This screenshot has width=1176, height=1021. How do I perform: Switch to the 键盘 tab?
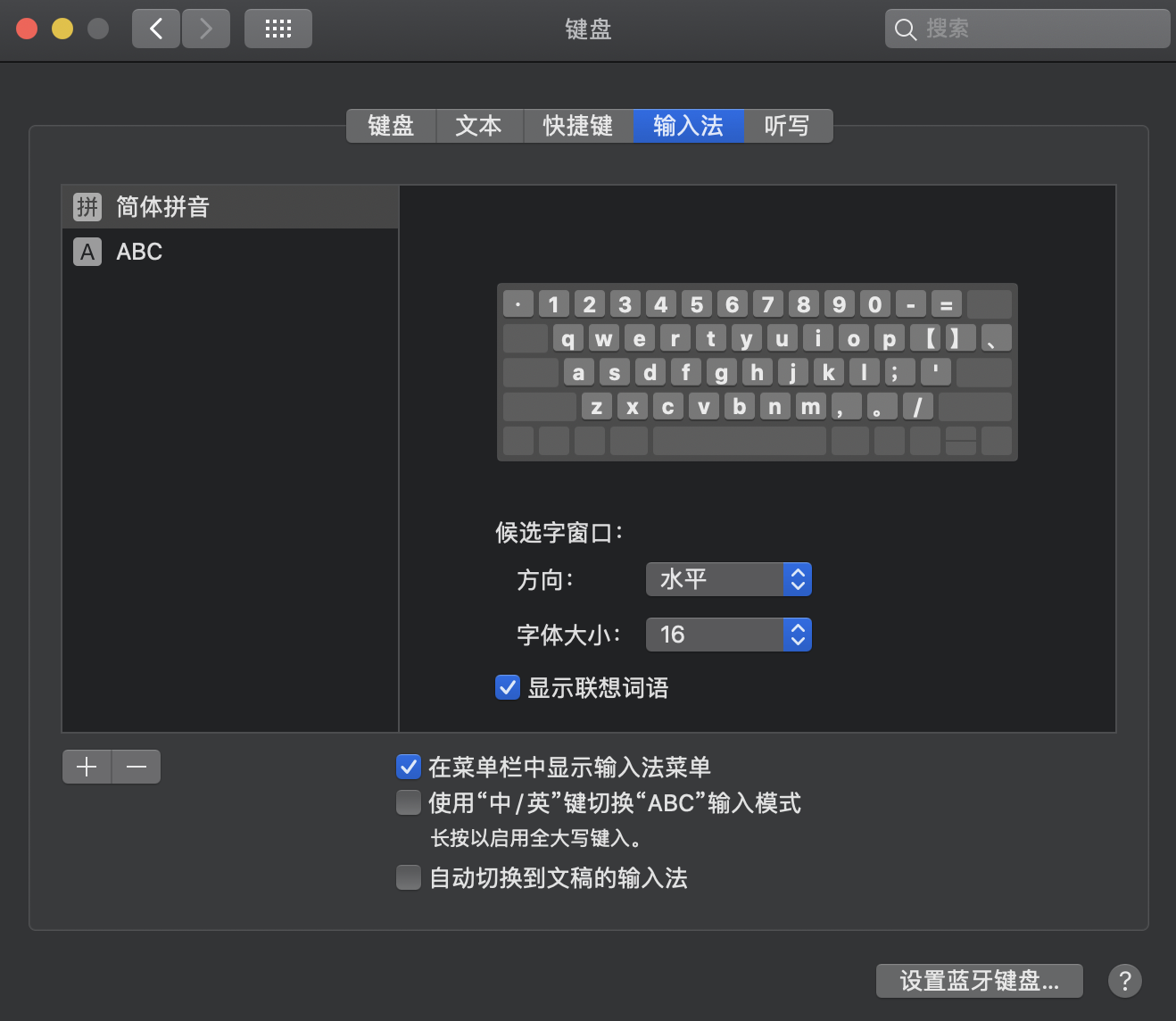pos(392,126)
